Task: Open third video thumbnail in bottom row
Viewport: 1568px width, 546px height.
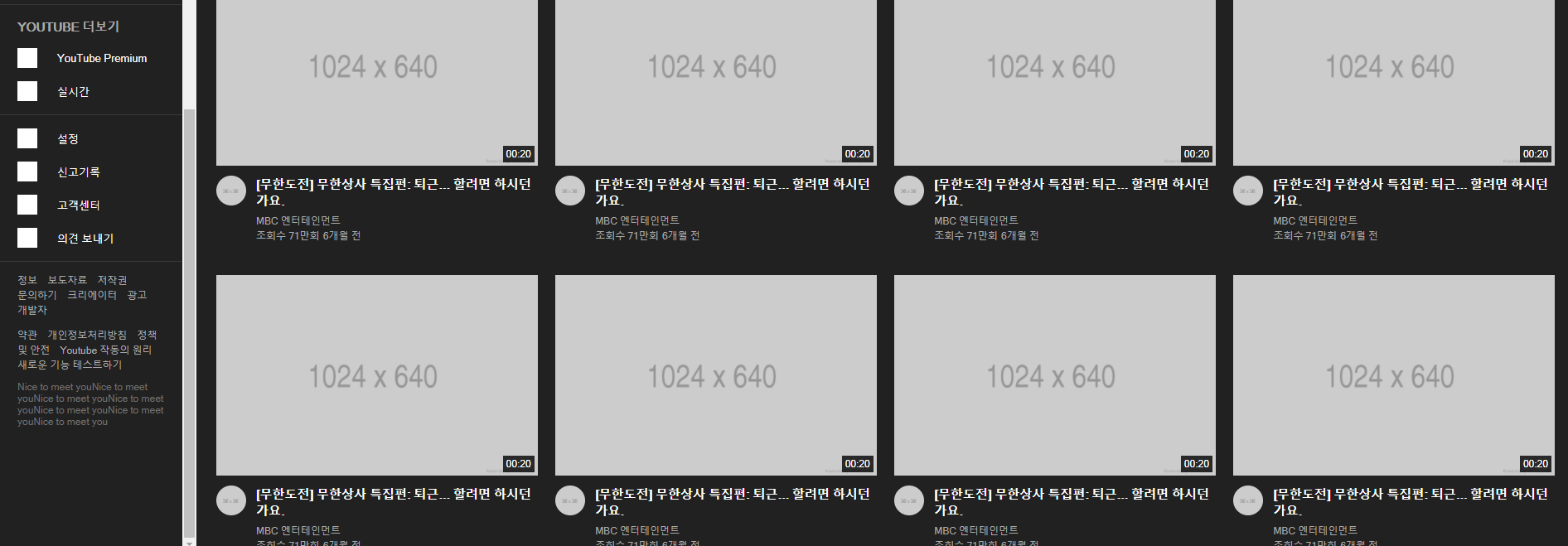Action: [x=1055, y=375]
